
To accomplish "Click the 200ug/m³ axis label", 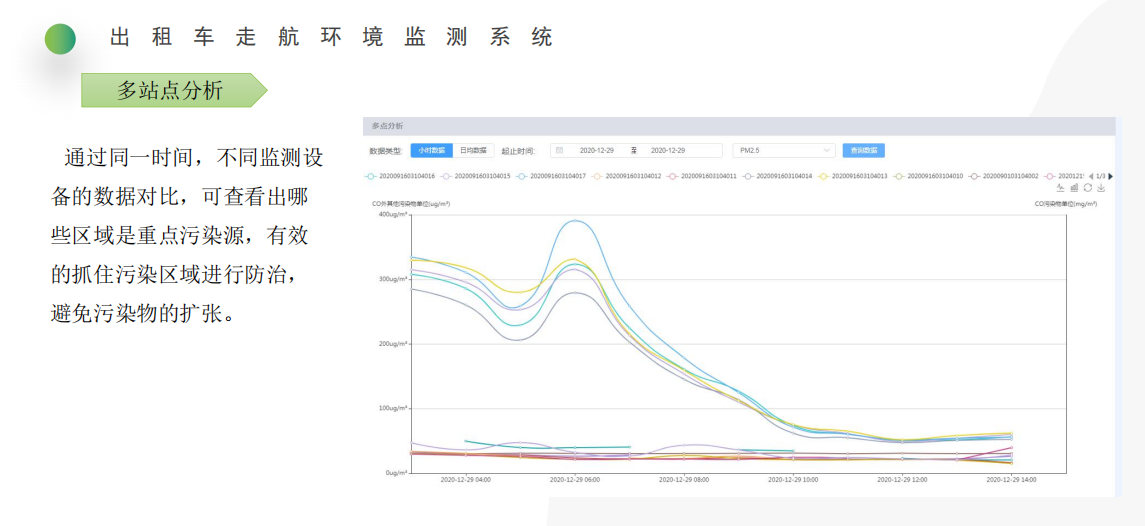I will [393, 343].
